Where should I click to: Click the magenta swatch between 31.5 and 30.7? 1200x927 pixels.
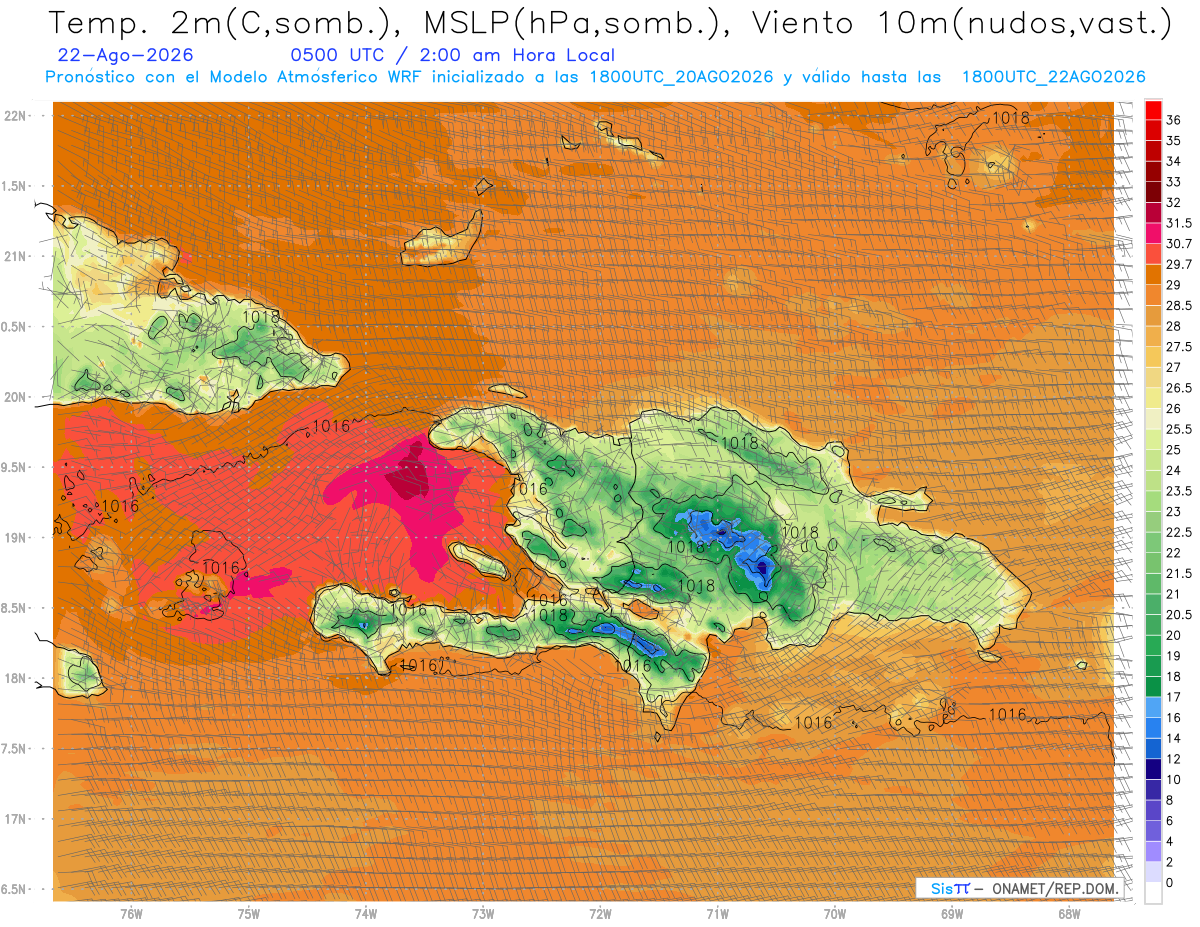point(1153,233)
